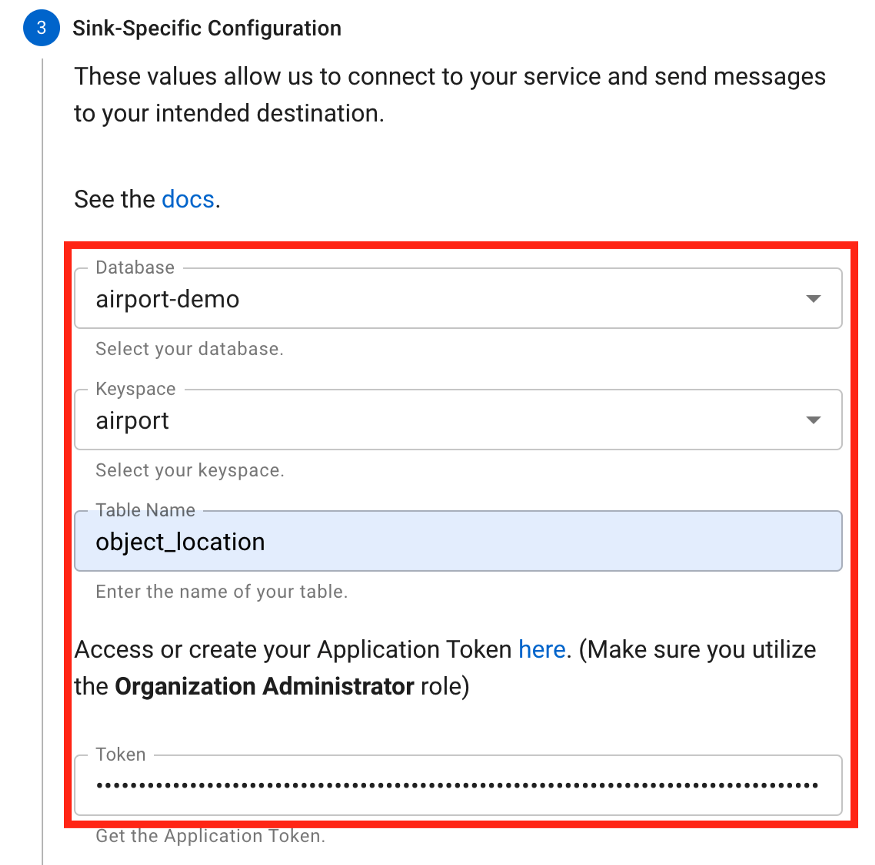Click the Table Name floating label
The image size is (875, 865).
click(145, 510)
